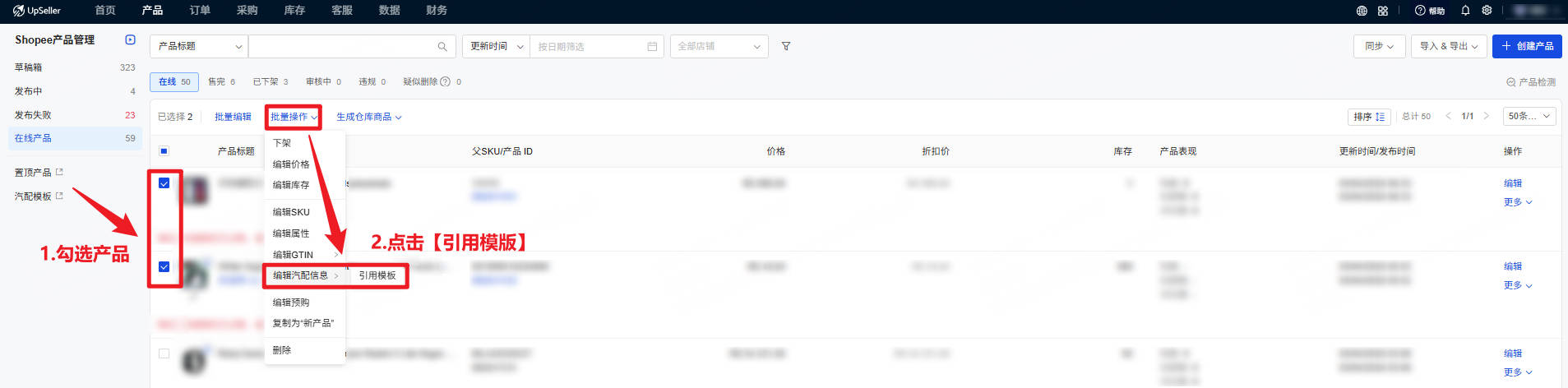The width and height of the screenshot is (1568, 388).
Task: Open the settings gear icon
Action: click(1487, 11)
